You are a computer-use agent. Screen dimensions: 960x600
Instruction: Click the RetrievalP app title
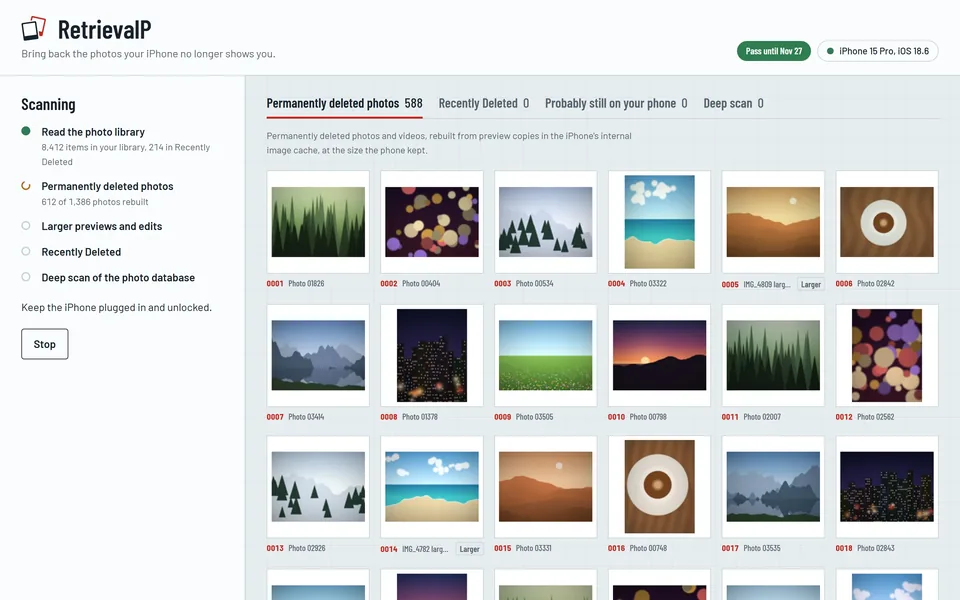(x=105, y=29)
